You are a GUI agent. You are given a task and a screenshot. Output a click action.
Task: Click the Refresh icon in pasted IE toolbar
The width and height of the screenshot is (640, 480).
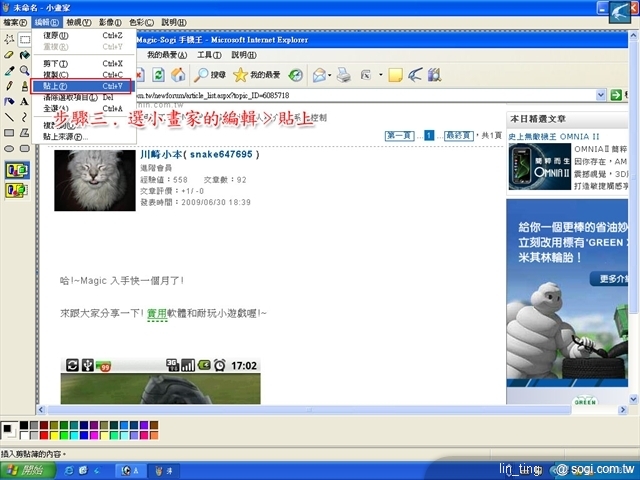click(x=158, y=75)
